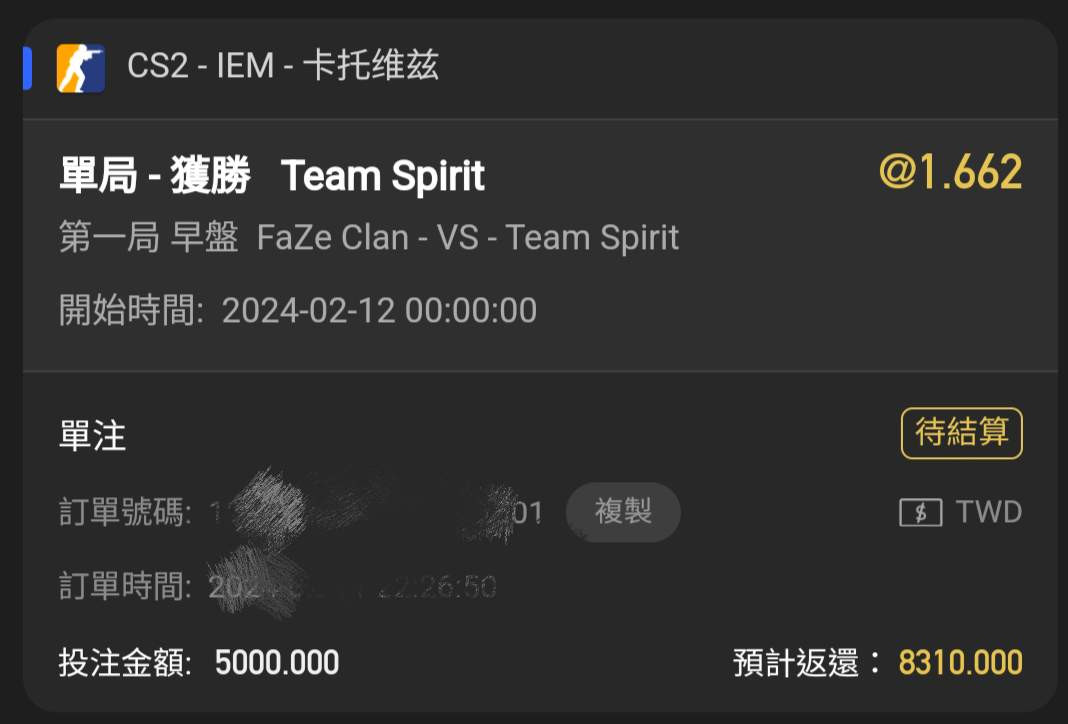Copy the order number with 複製 button
1068x724 pixels.
[623, 511]
